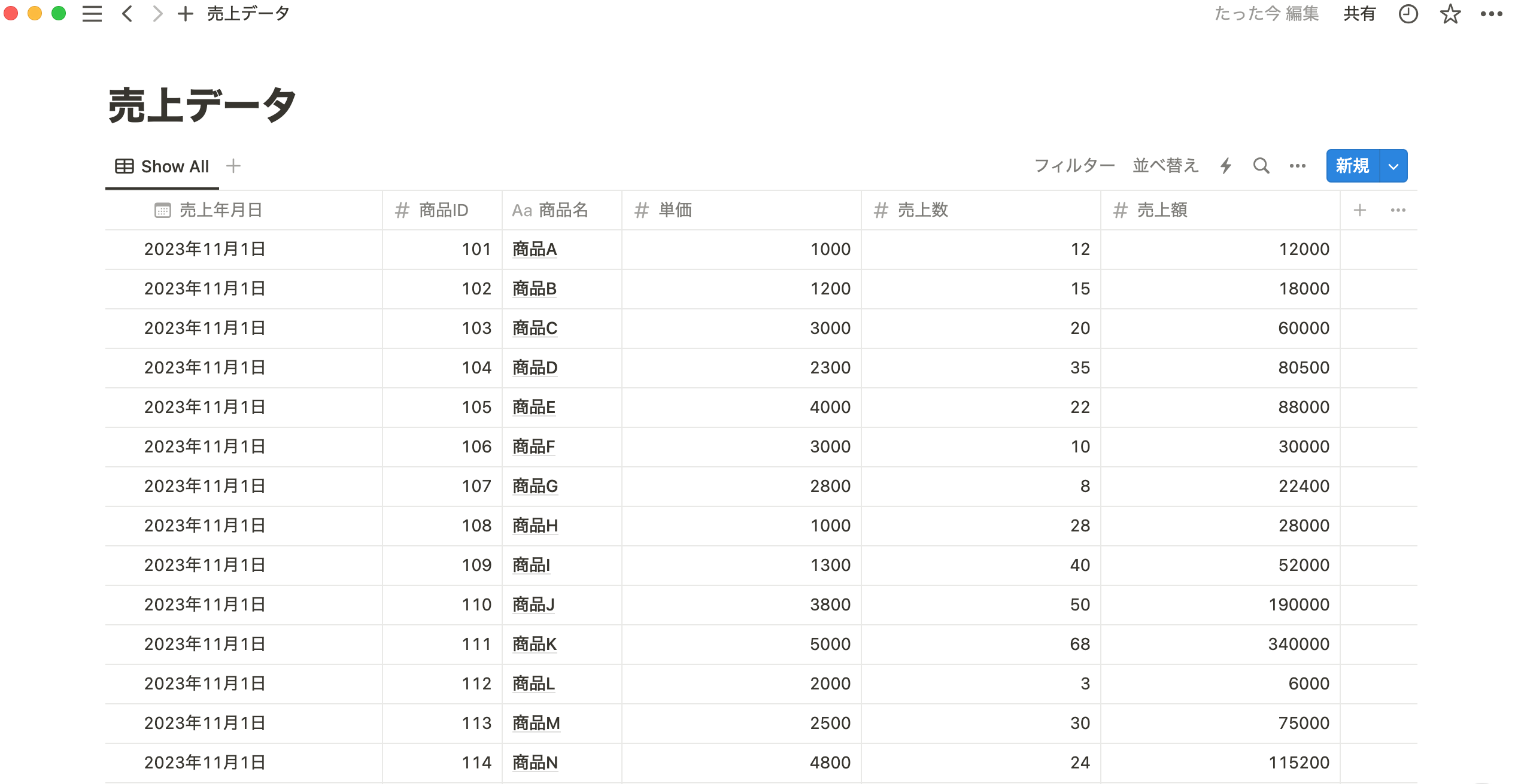Image resolution: width=1518 pixels, height=784 pixels.
Task: Open the Show All table view tab
Action: click(162, 166)
